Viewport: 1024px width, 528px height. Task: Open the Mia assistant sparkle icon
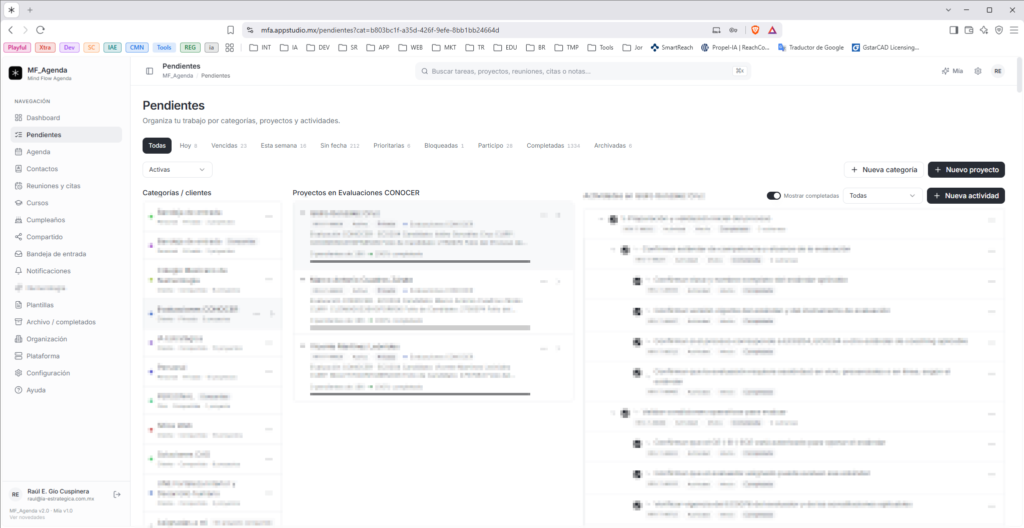tap(945, 71)
